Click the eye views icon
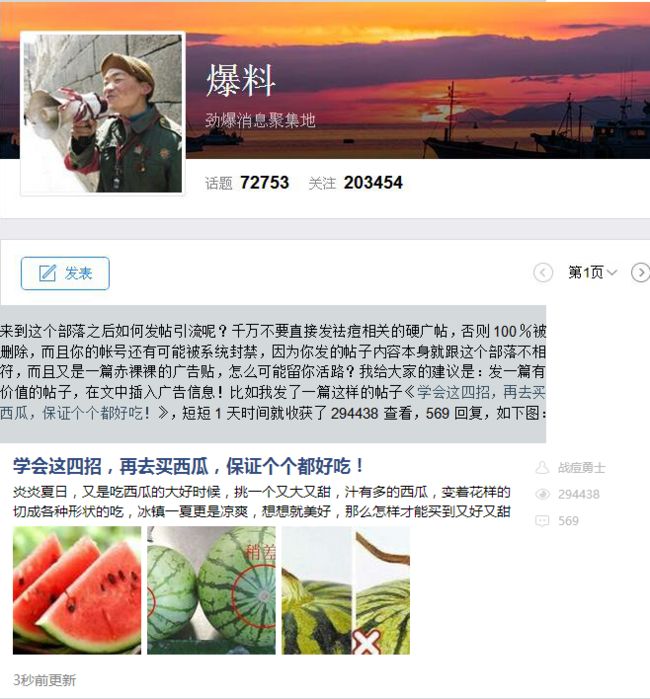Viewport: 650px width, 699px height. click(542, 494)
